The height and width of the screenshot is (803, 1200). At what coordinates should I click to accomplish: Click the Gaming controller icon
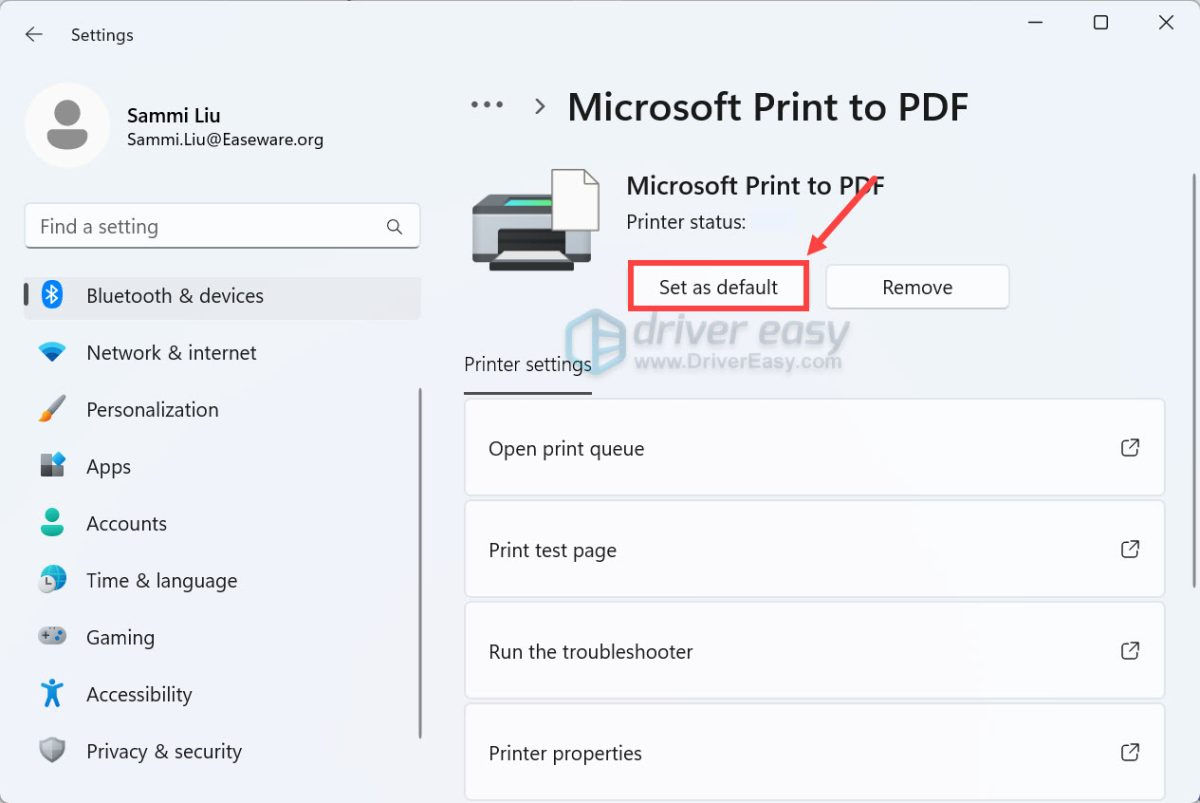tap(52, 637)
